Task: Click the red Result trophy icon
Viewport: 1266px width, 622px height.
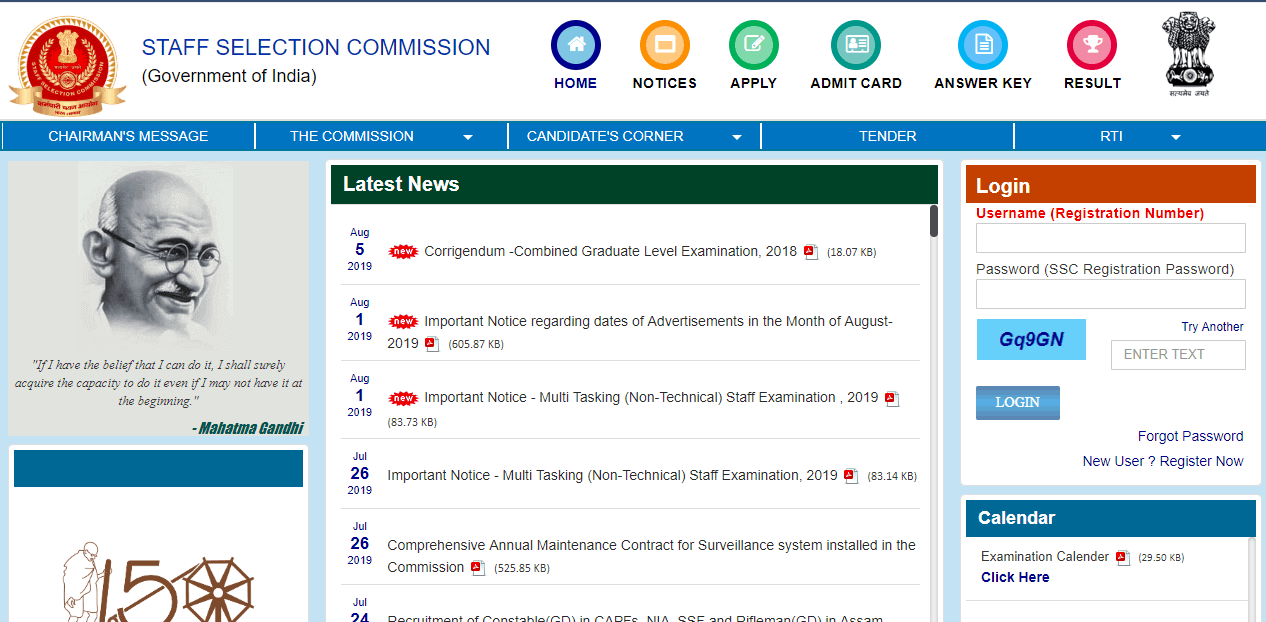Action: (1092, 45)
